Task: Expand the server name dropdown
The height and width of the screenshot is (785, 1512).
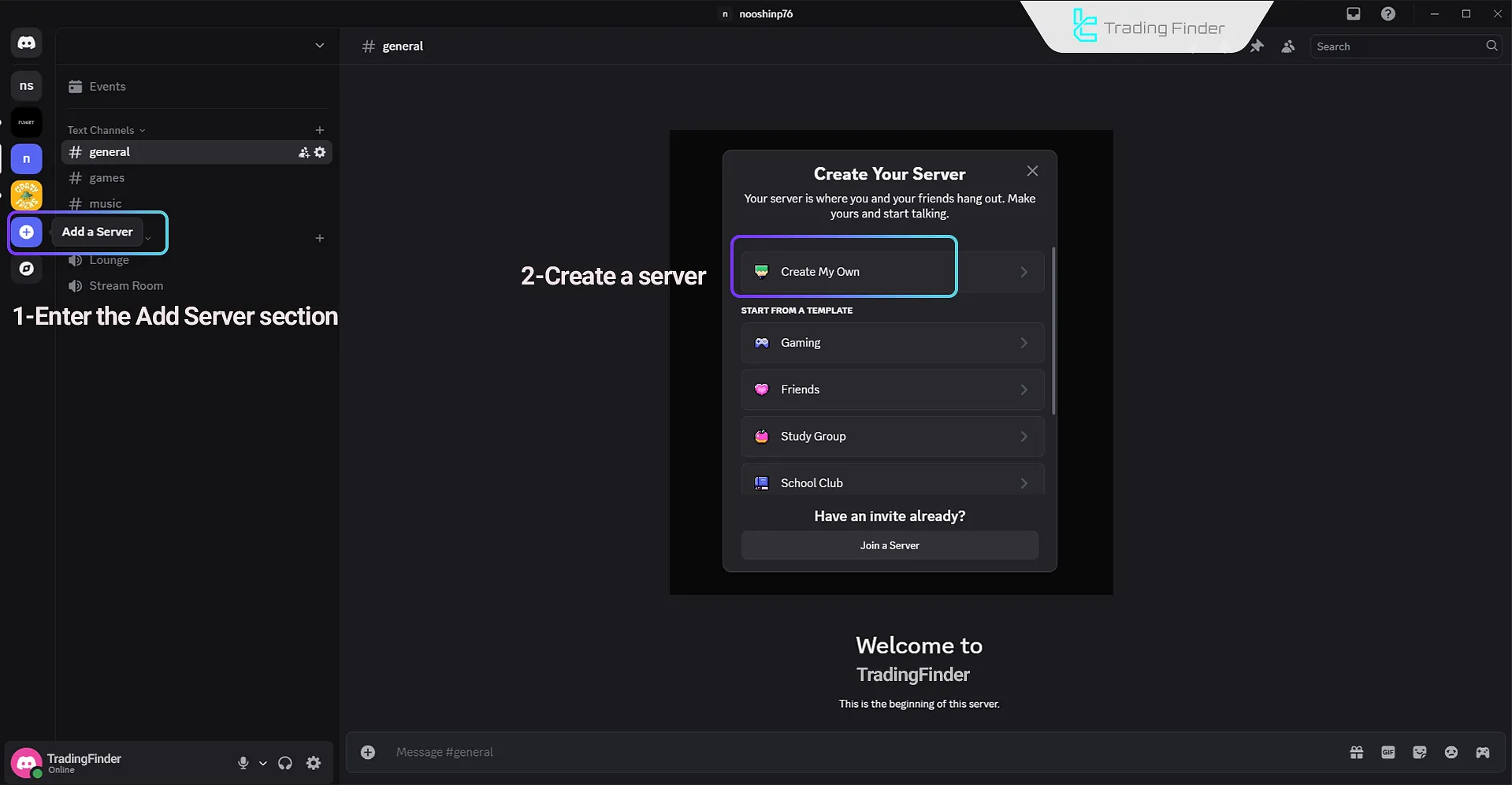Action: 320,45
